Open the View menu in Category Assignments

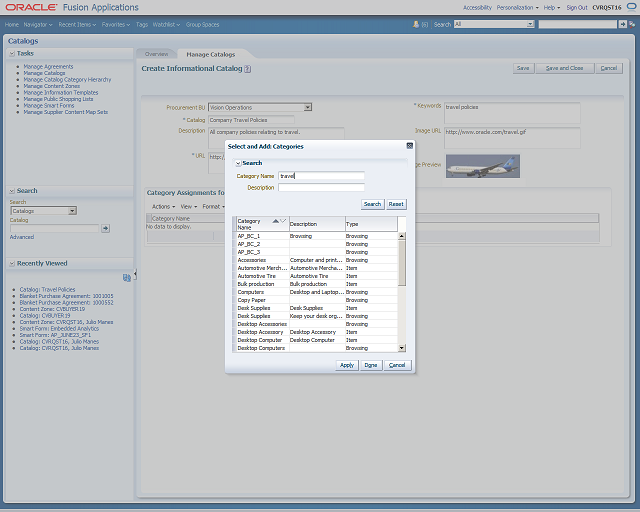(x=189, y=207)
